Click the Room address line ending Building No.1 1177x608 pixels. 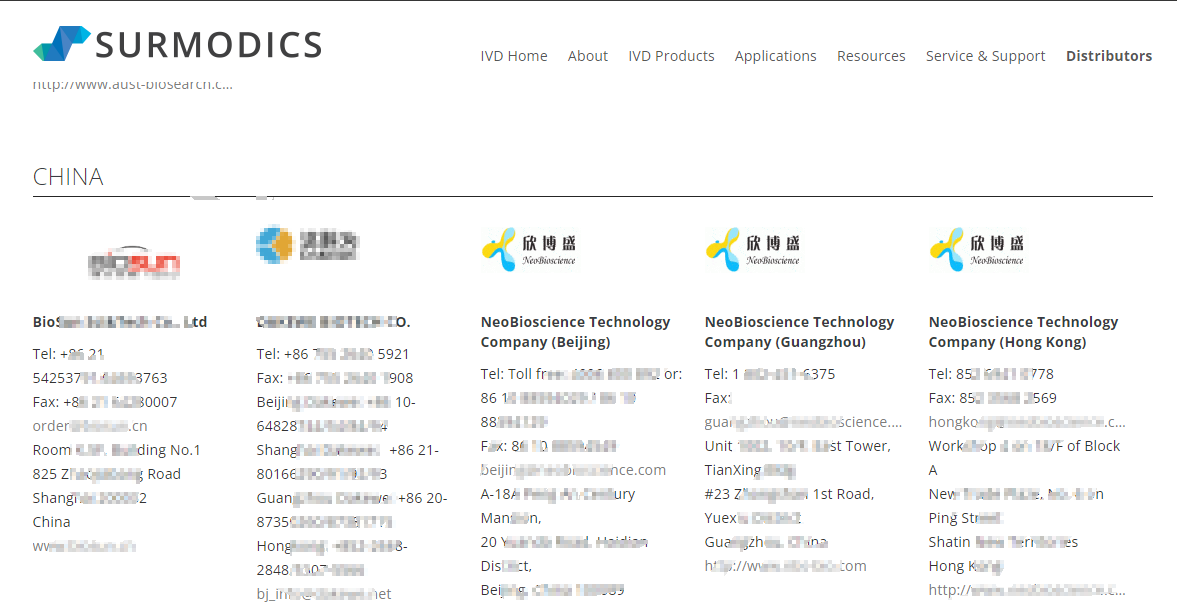(x=117, y=450)
